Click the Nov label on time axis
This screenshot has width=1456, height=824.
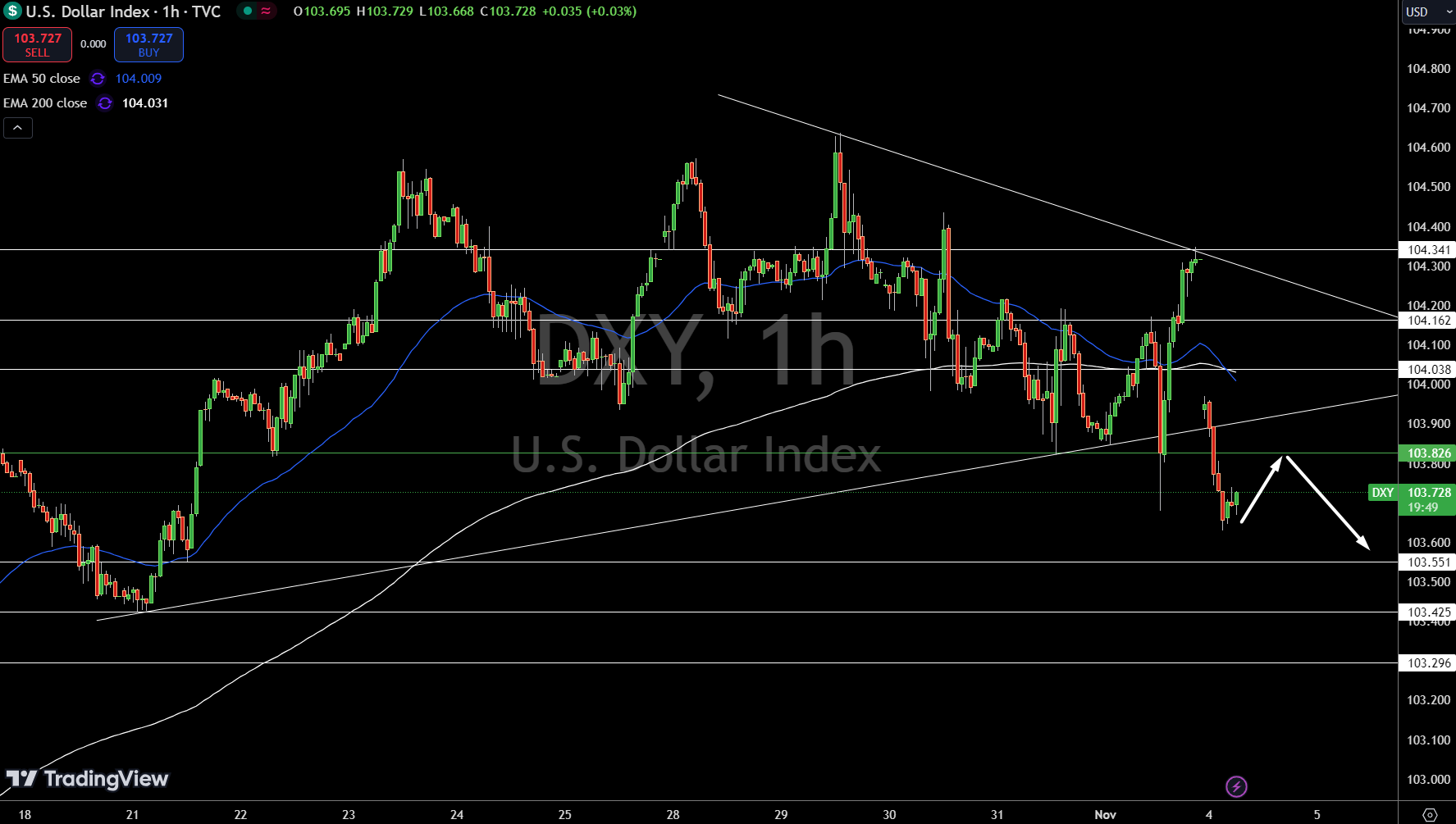click(x=1106, y=814)
